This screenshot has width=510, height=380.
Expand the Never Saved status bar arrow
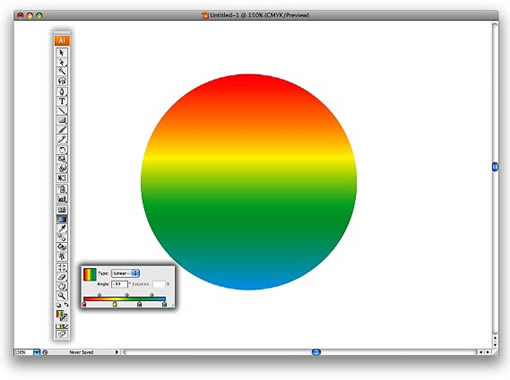(117, 352)
